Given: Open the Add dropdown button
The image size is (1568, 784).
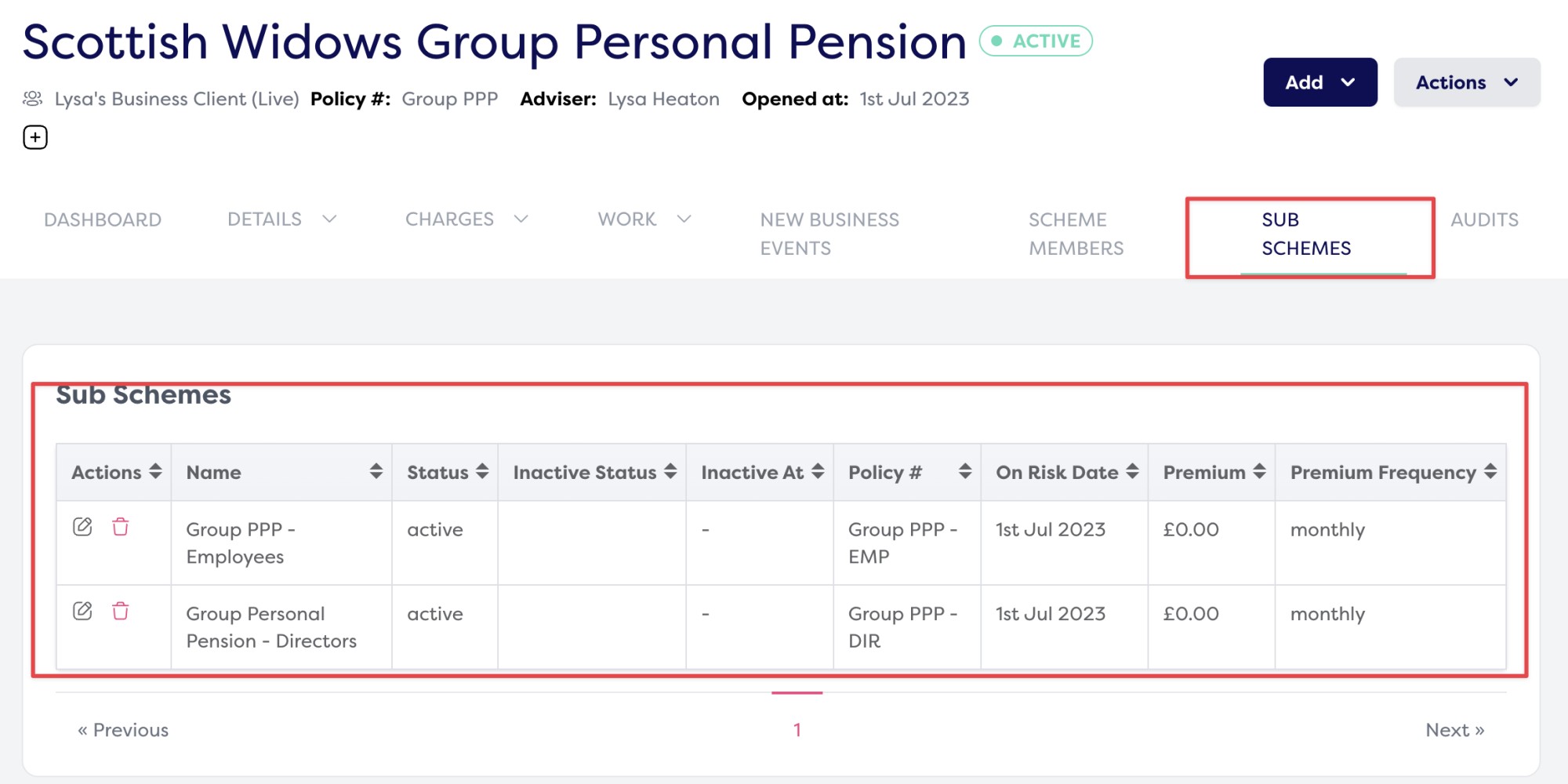Looking at the screenshot, I should 1319,82.
